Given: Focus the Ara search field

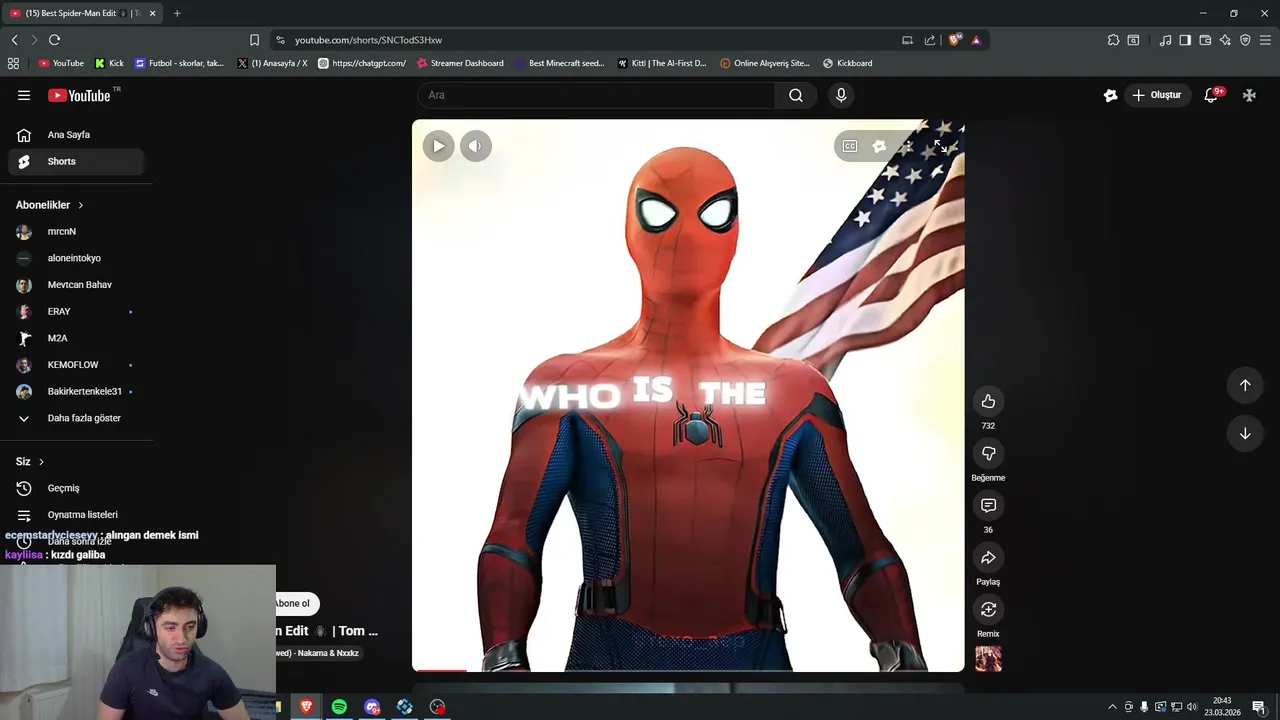Looking at the screenshot, I should [x=596, y=95].
